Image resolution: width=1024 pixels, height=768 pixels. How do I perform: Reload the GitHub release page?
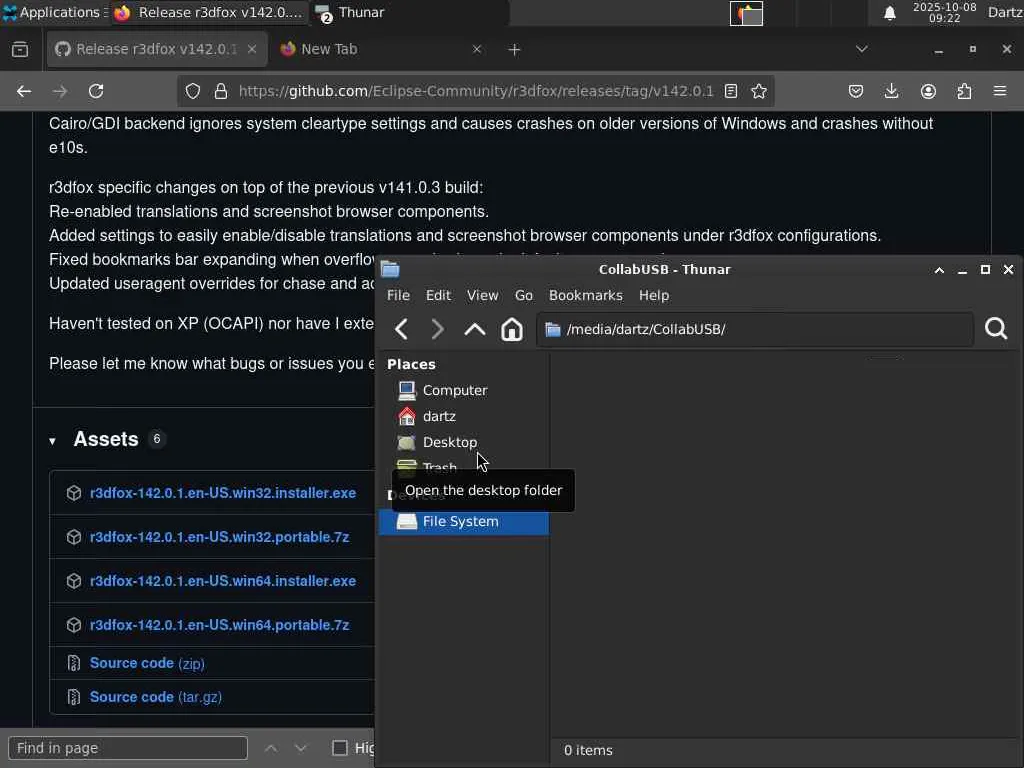click(x=96, y=91)
